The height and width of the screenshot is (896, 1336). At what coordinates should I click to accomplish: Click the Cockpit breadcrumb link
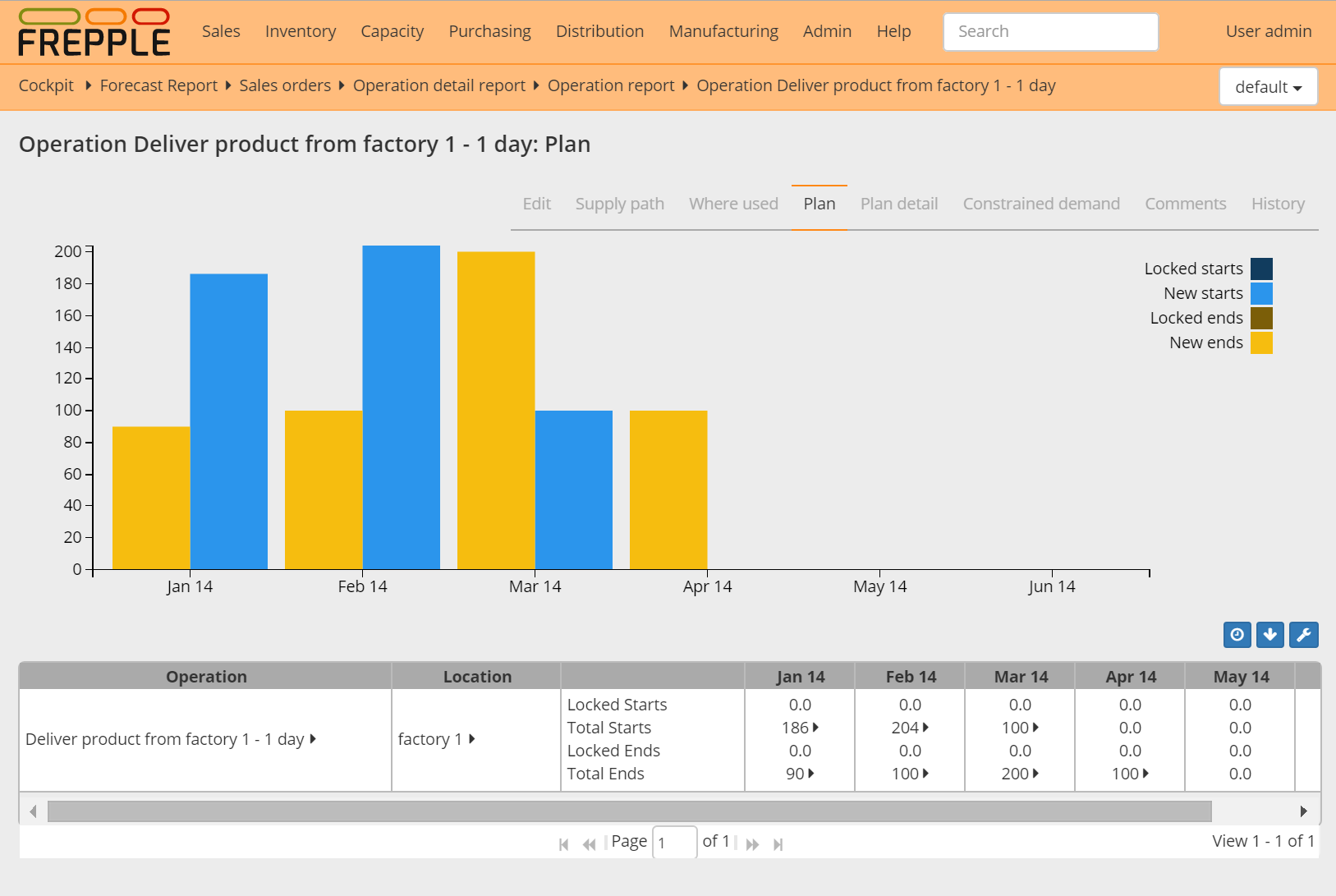point(46,85)
